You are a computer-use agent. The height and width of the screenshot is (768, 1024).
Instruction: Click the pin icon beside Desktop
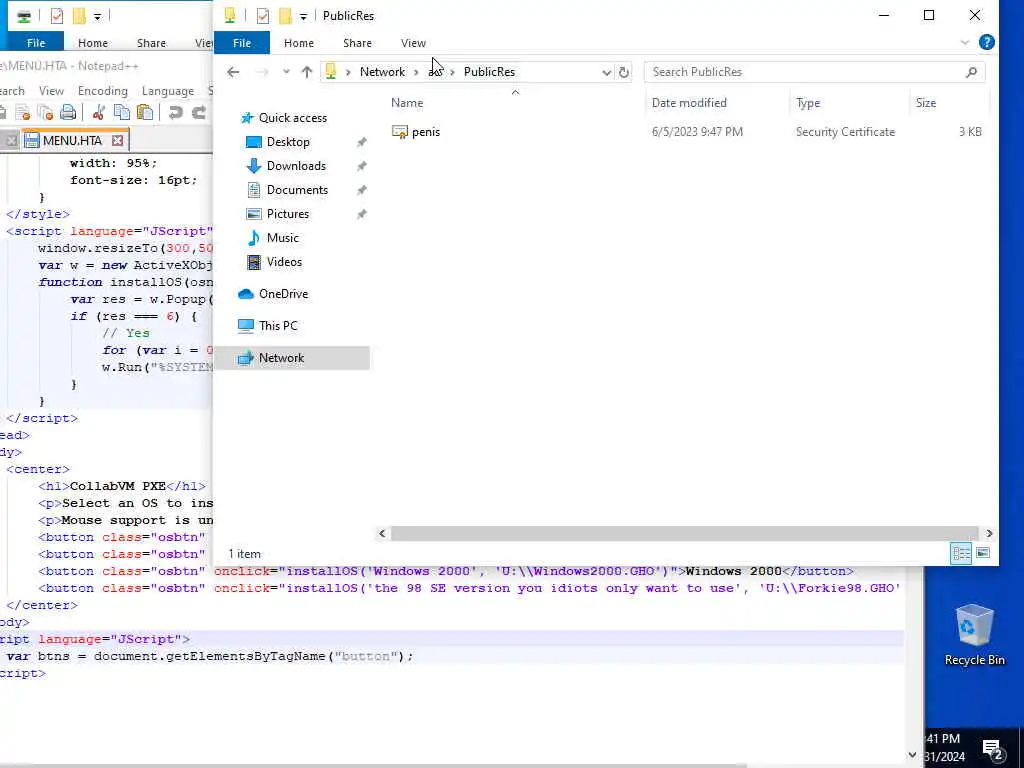click(361, 142)
